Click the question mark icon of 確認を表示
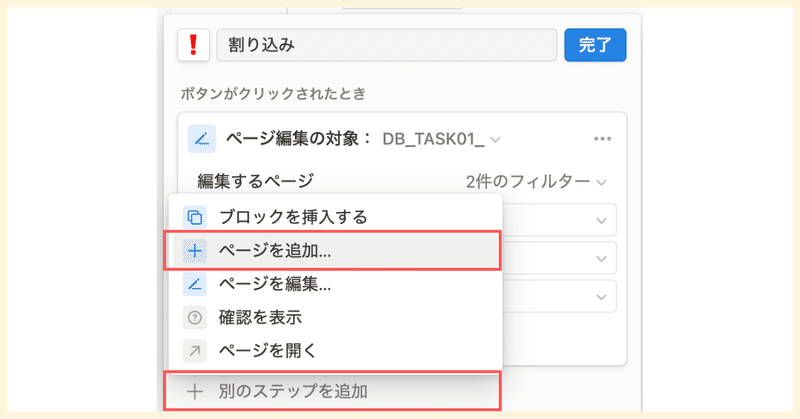800x419 pixels. 194,317
